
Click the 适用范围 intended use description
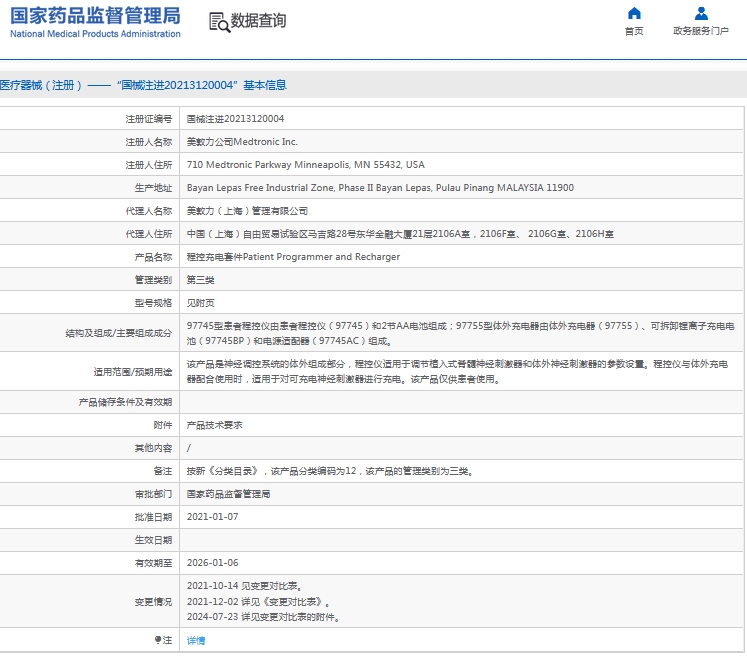[457, 372]
